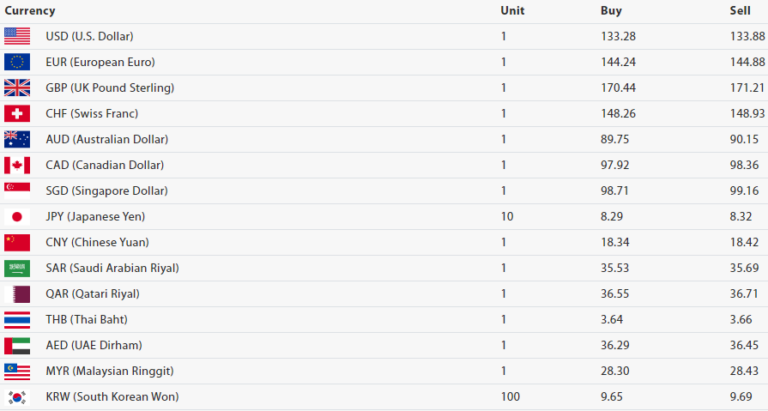Select the Thailand flag icon
This screenshot has width=768, height=411.
[17, 320]
